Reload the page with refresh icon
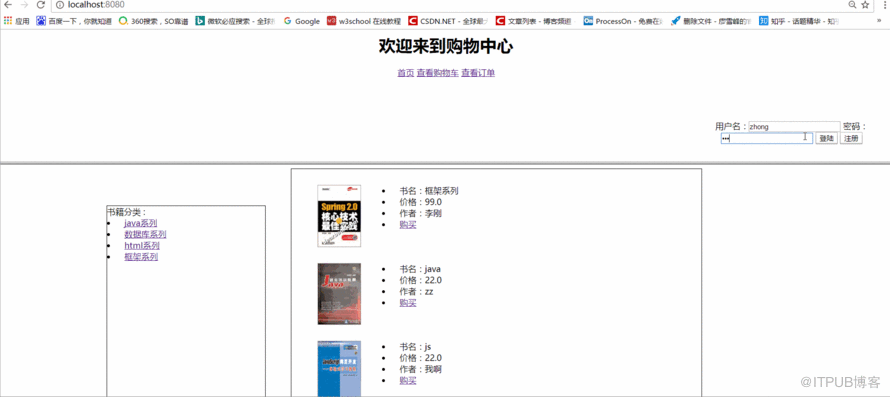The width and height of the screenshot is (890, 397). [x=40, y=5]
